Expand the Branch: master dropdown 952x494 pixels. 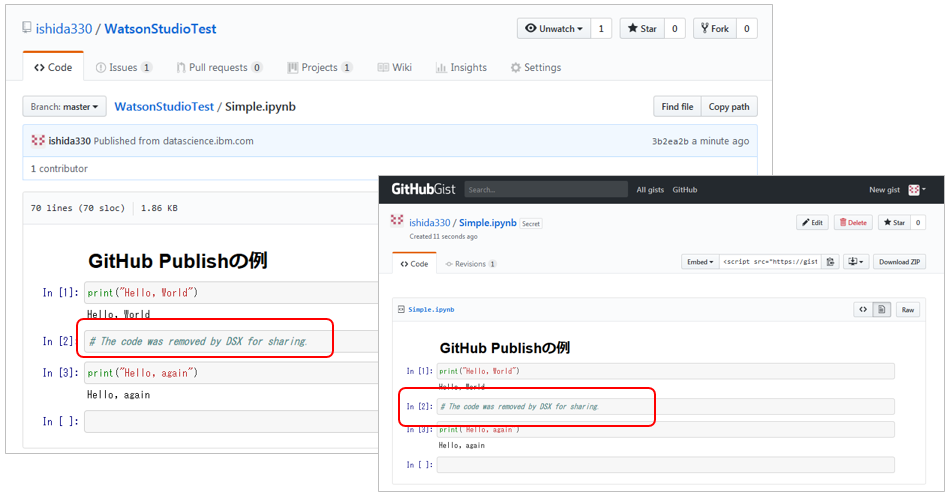[x=64, y=107]
